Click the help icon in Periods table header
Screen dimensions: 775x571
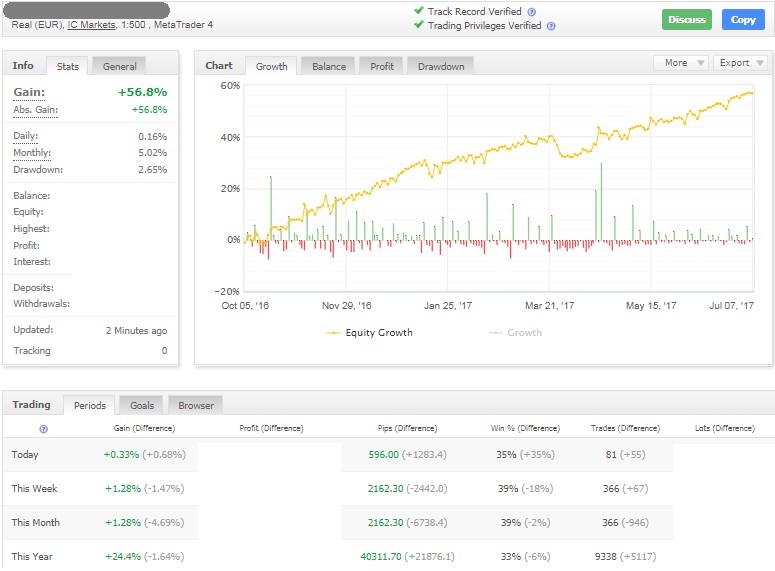[x=43, y=429]
